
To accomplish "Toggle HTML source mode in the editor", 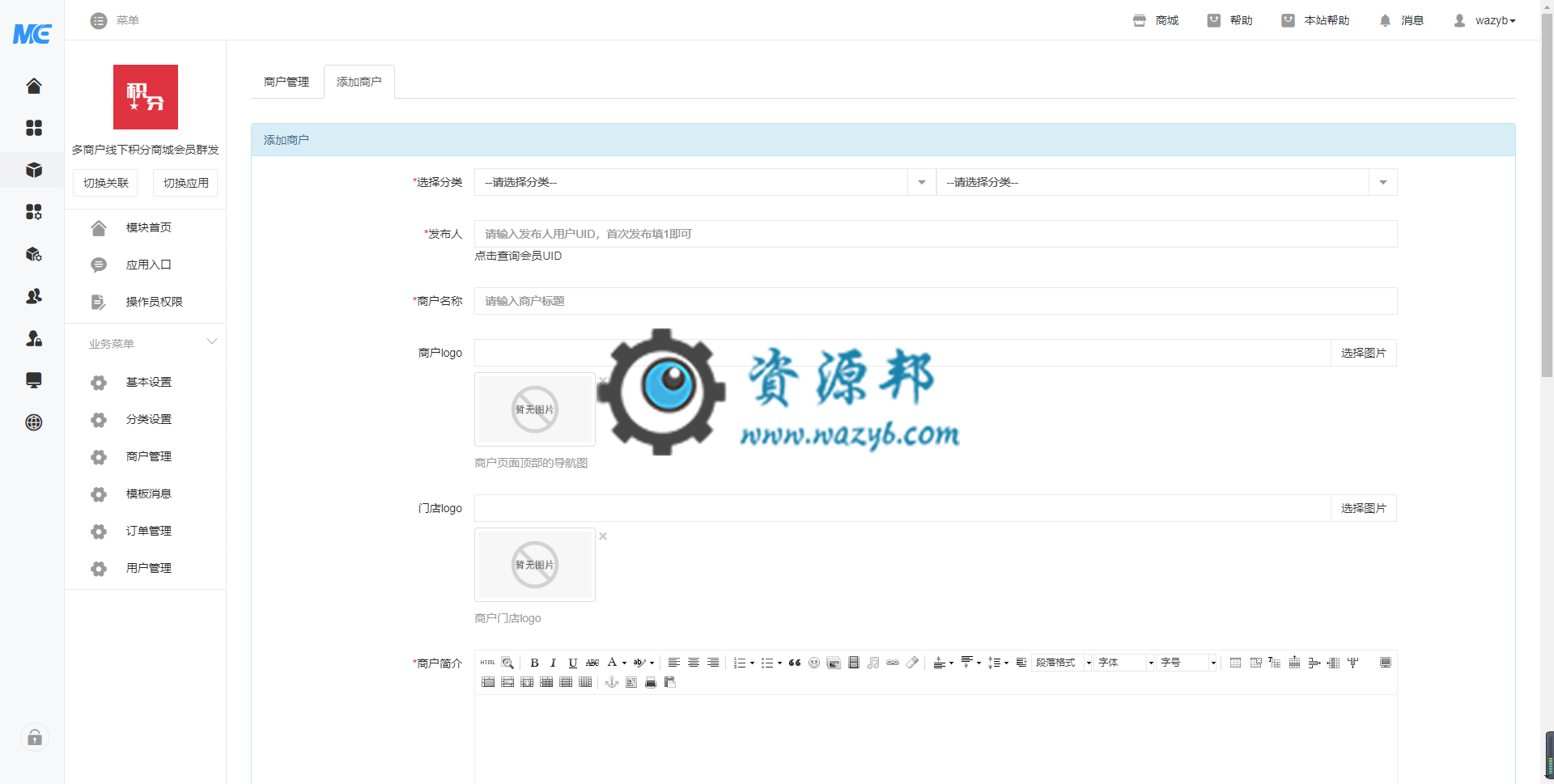I will [487, 663].
